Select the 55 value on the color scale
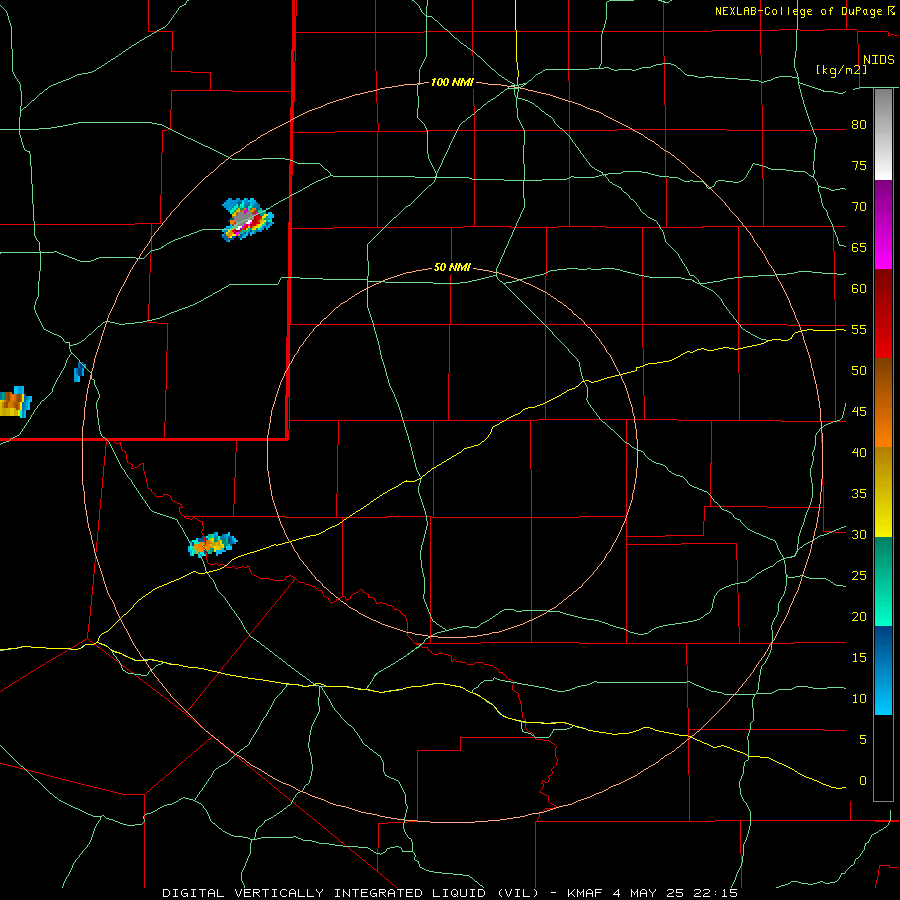Viewport: 900px width, 900px height. coord(859,329)
